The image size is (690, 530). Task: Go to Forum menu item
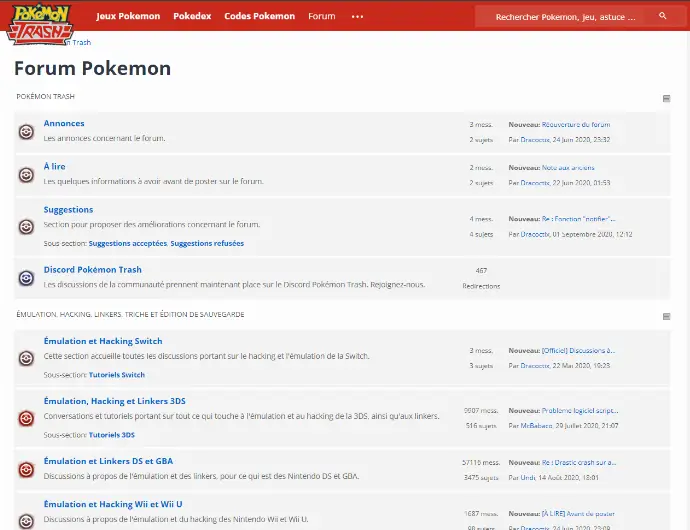[x=322, y=16]
